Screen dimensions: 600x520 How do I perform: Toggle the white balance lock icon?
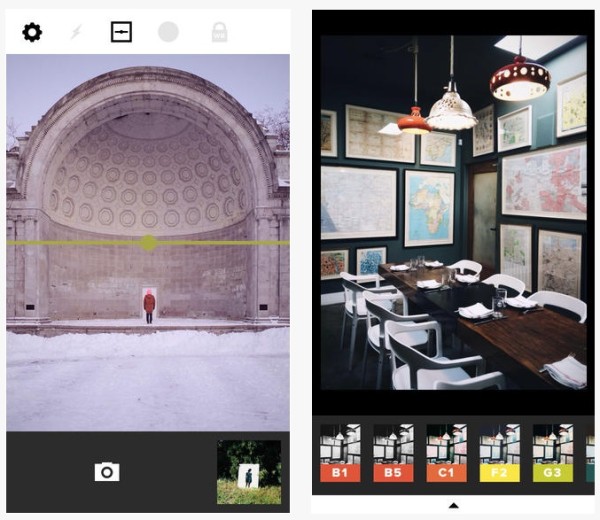pos(219,32)
